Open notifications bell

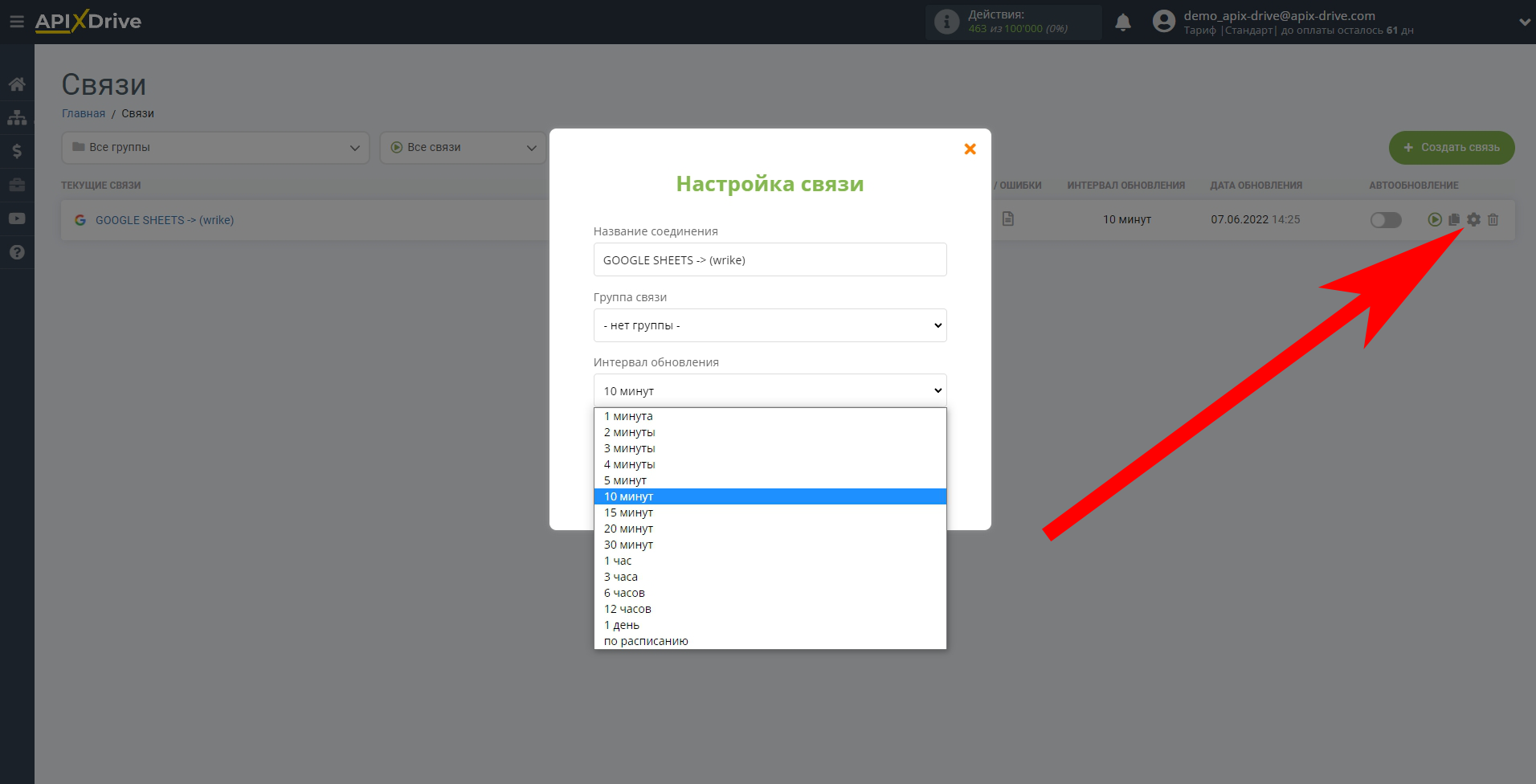pos(1123,22)
